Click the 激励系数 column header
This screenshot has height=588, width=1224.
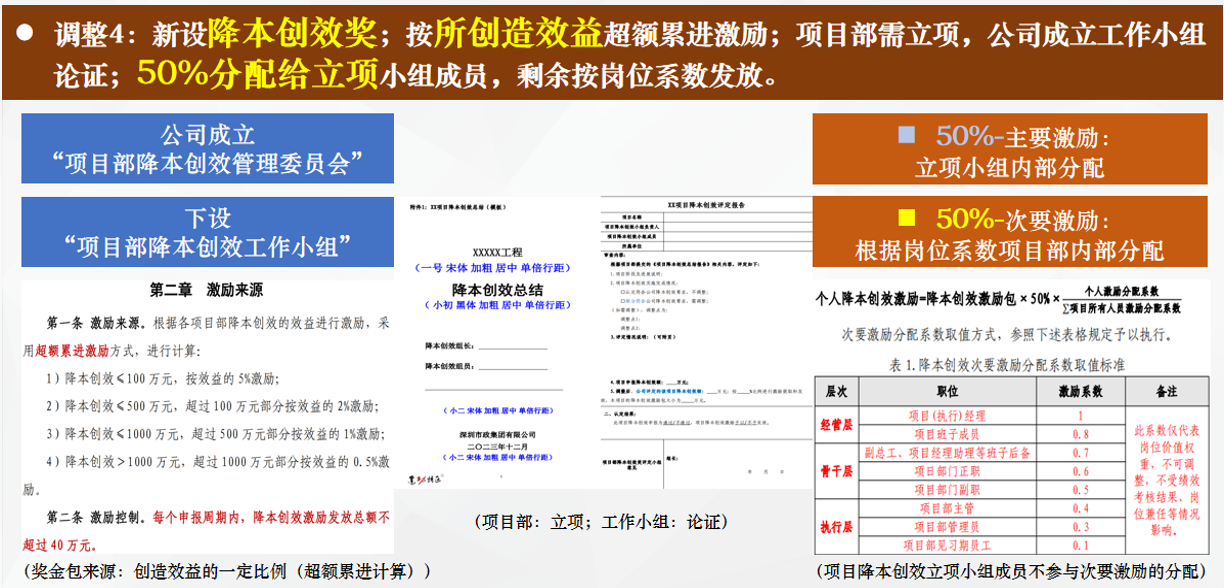point(1080,391)
